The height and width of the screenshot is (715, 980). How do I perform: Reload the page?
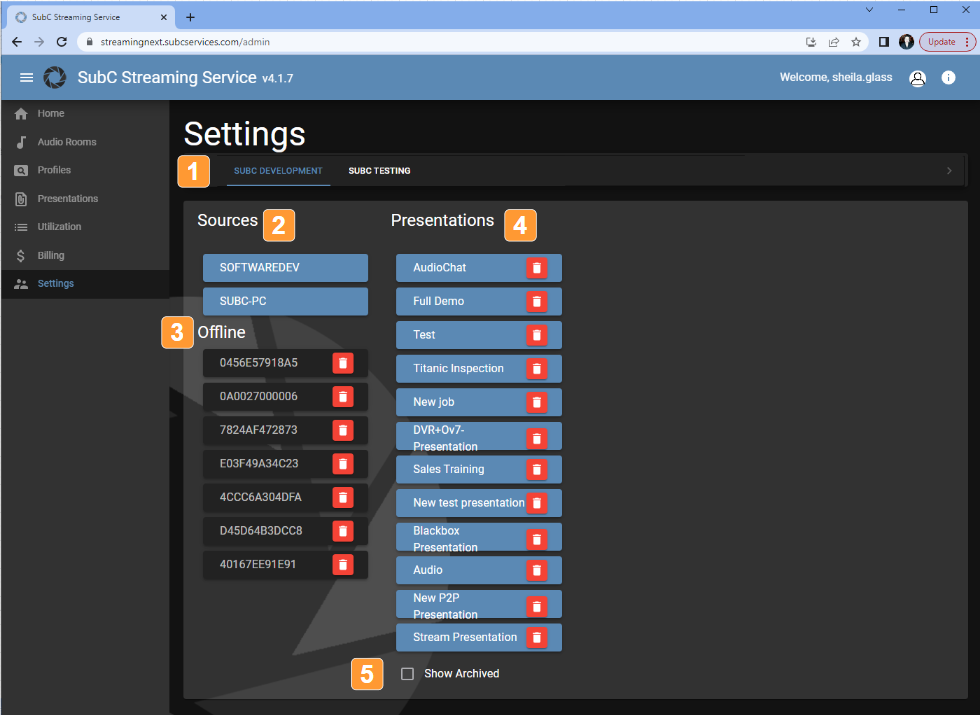[61, 42]
